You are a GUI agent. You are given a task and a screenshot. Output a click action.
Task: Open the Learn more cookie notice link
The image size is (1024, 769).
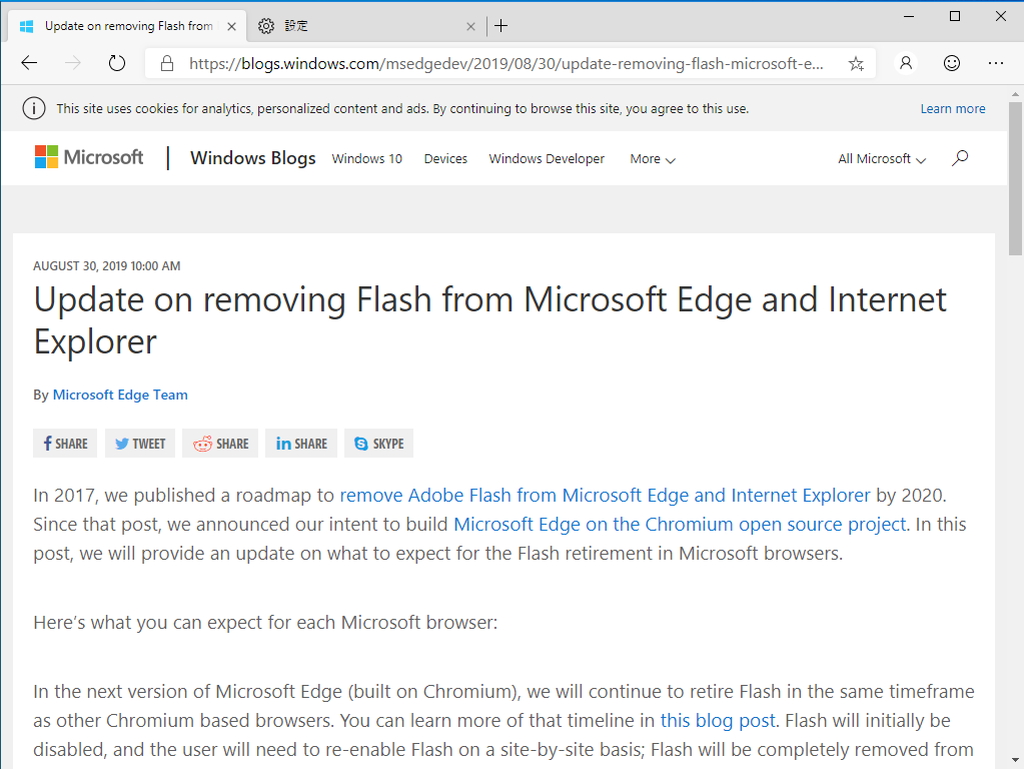(x=953, y=108)
